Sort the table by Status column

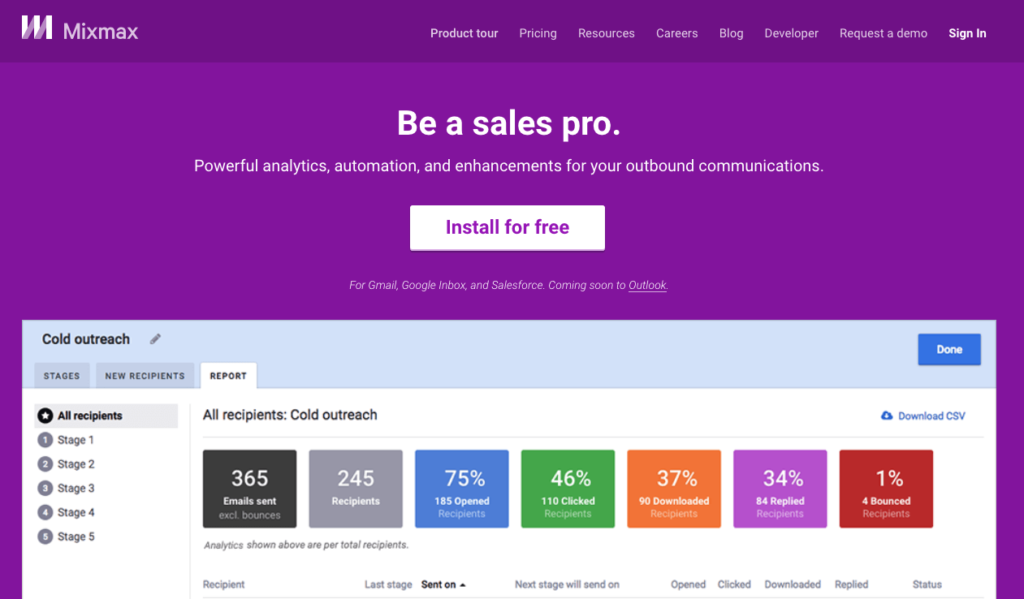pyautogui.click(x=926, y=584)
